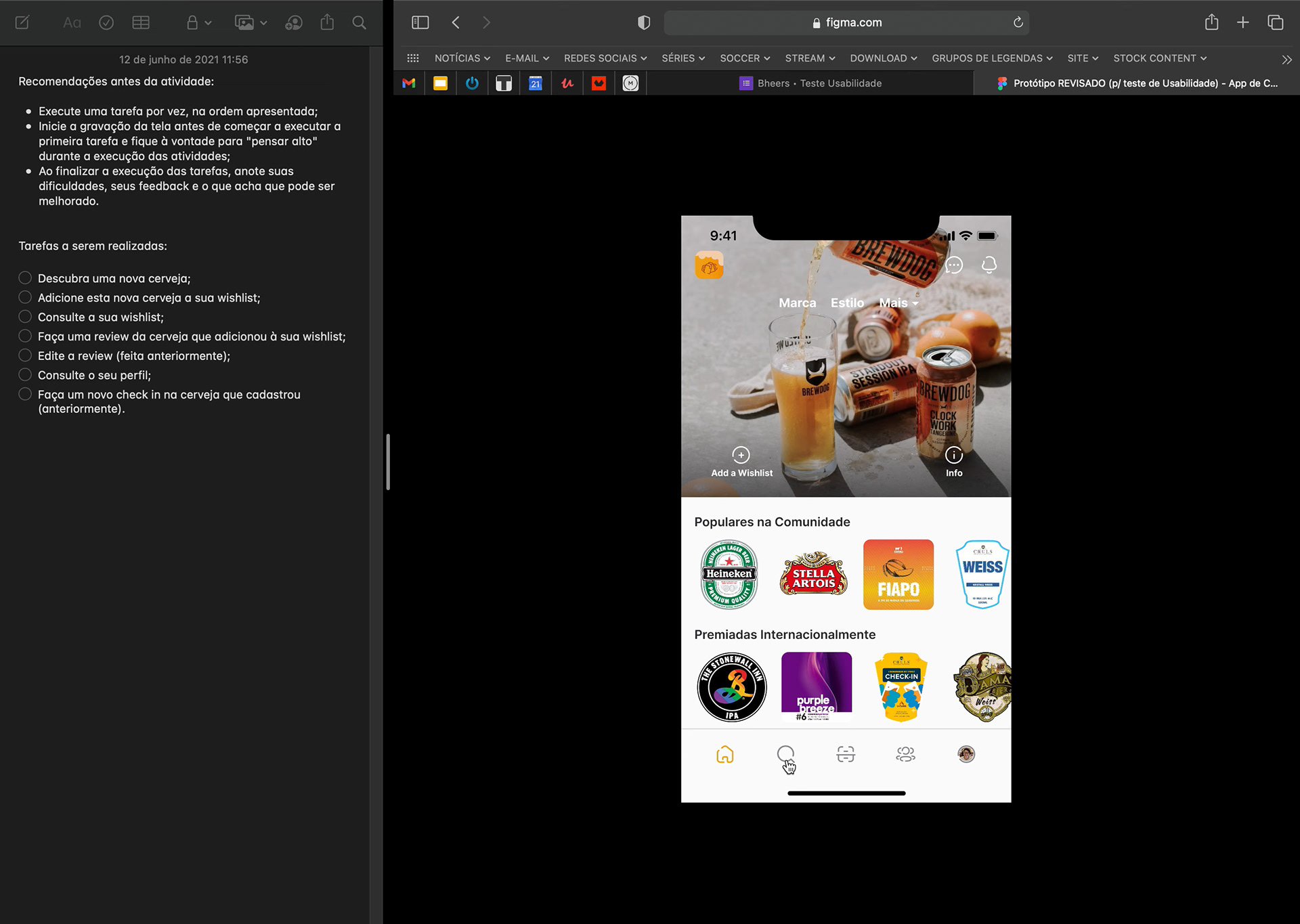Screen dimensions: 1300x924
Task: Open the Notes media photo dropdown
Action: [x=251, y=22]
